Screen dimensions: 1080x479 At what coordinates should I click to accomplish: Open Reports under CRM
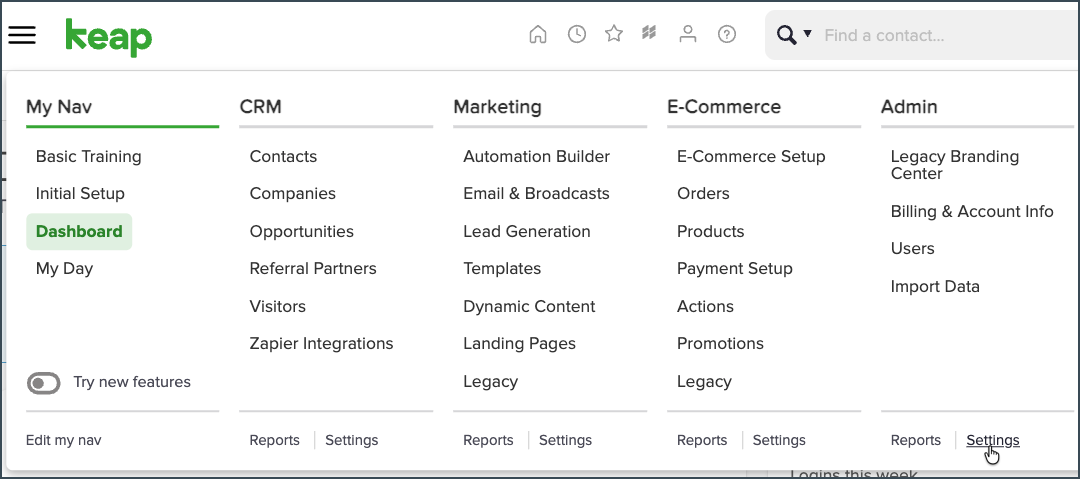[x=275, y=440]
